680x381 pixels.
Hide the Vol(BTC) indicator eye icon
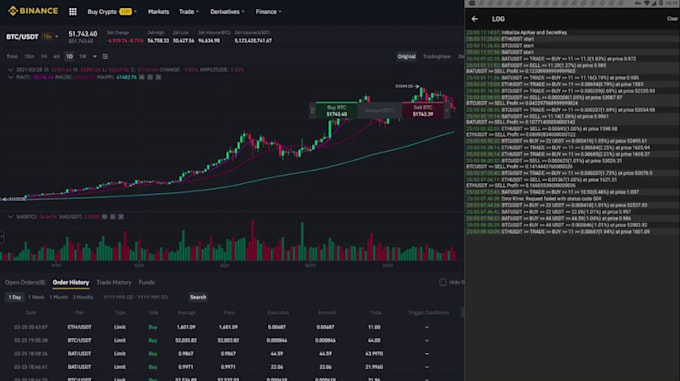(x=105, y=216)
